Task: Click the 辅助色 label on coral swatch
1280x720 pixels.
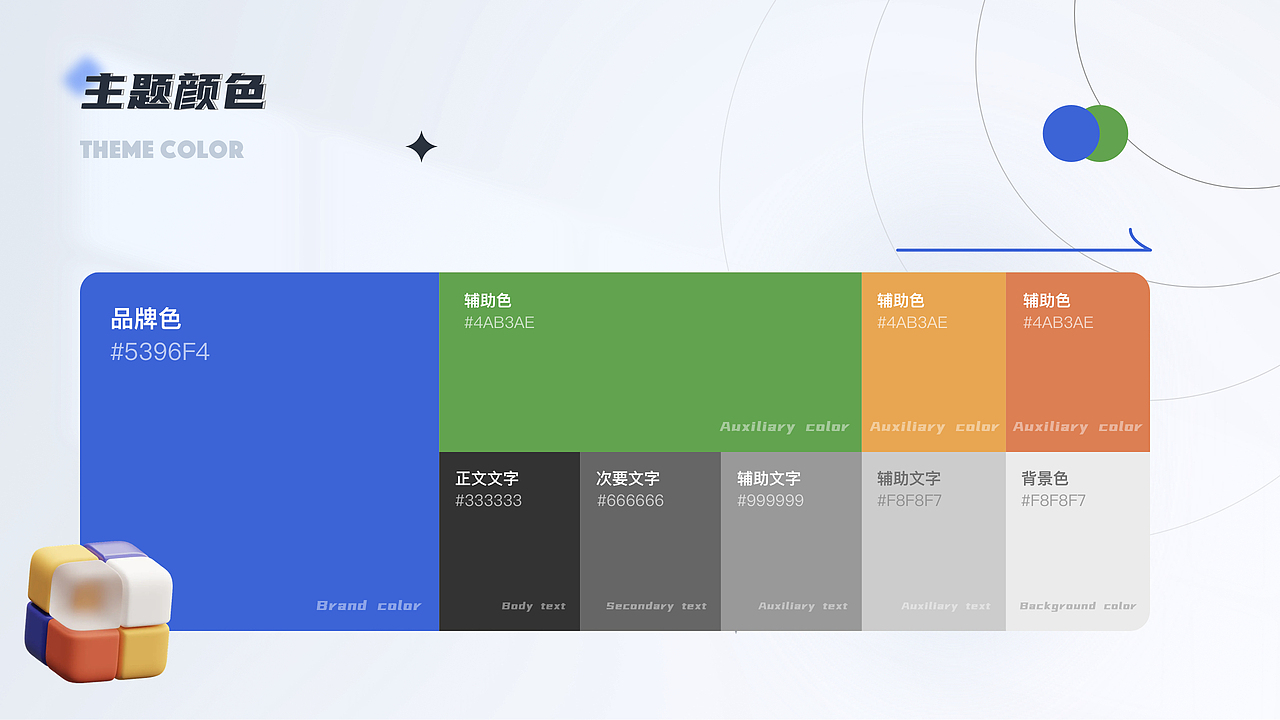Action: click(x=1047, y=300)
